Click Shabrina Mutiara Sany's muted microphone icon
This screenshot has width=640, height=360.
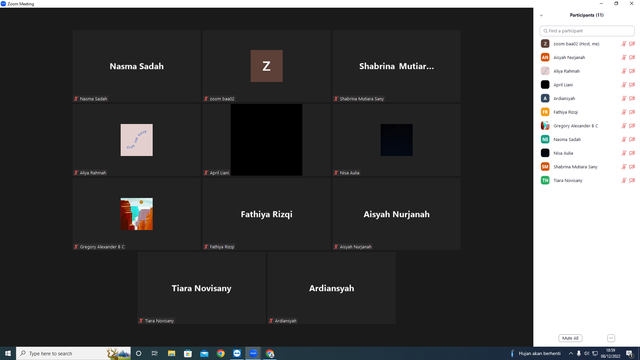(x=624, y=167)
